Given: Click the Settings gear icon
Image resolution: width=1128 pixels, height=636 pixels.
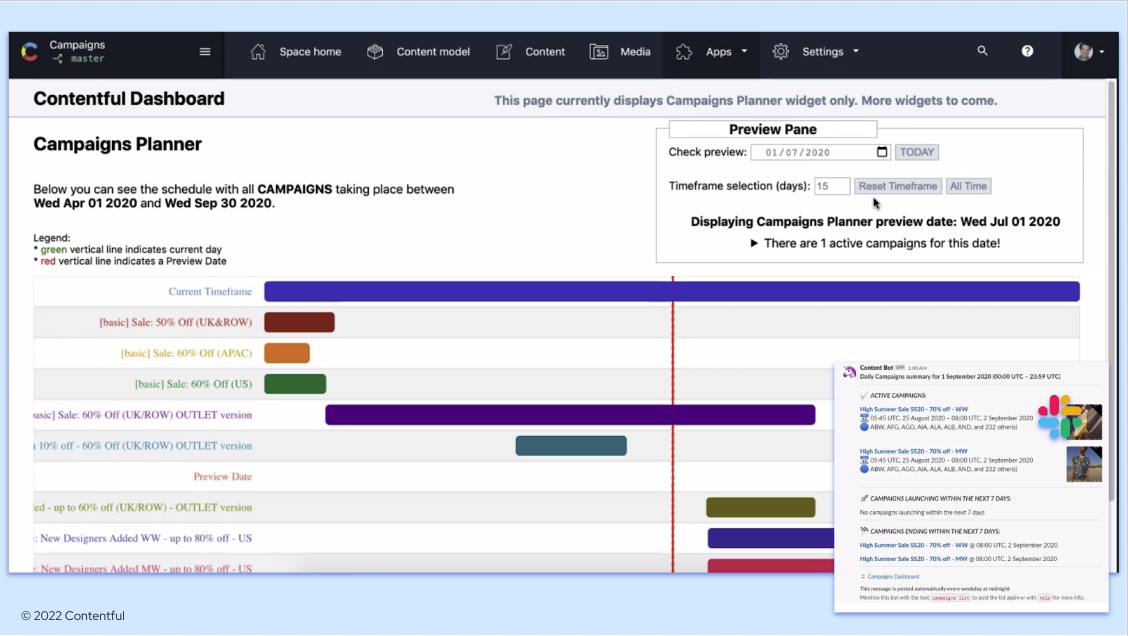Looking at the screenshot, I should pos(781,52).
